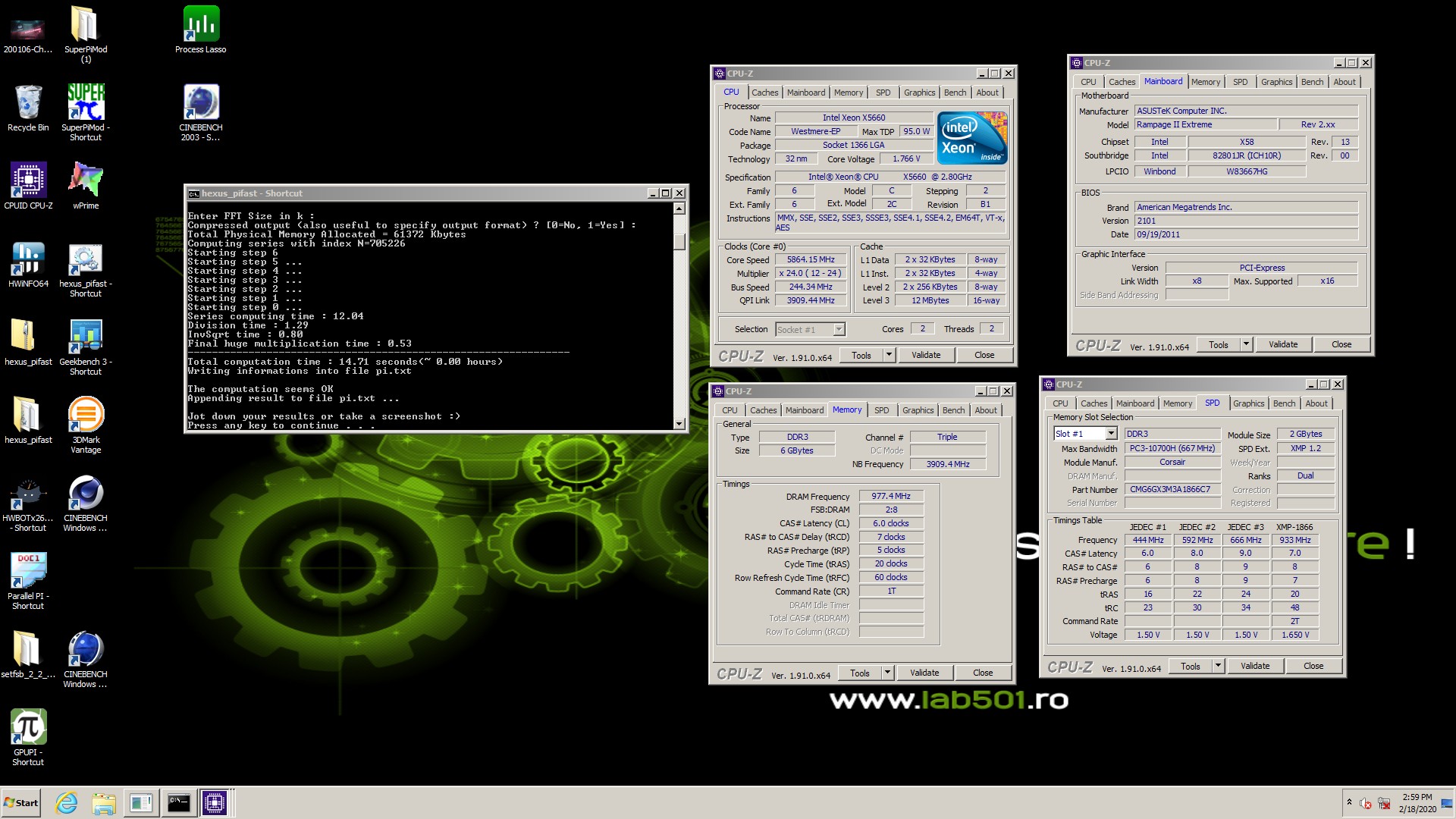Open memory Slot #1 dropdown
This screenshot has height=819, width=1456.
coord(1085,434)
